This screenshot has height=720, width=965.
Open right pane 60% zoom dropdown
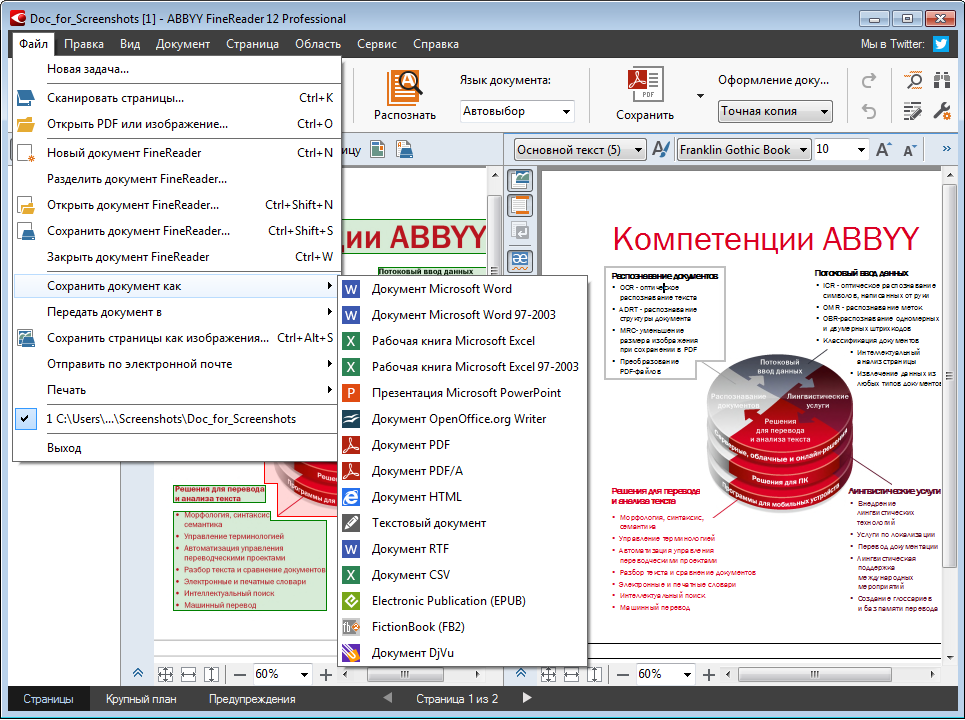click(687, 674)
